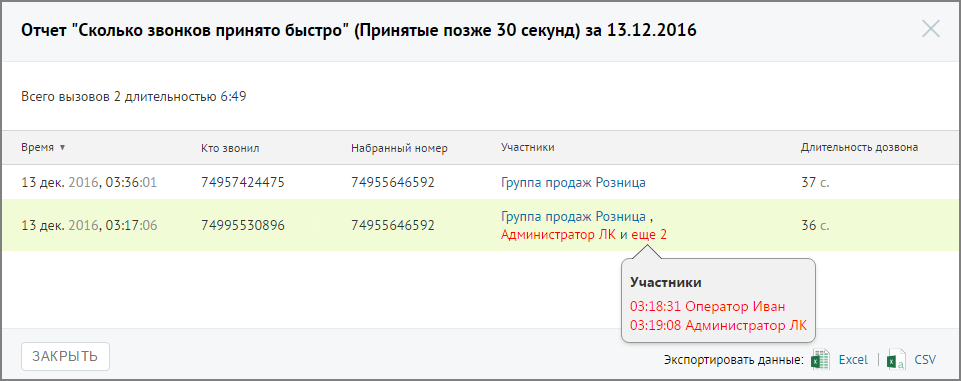Click caller number 74957424475

point(243,183)
